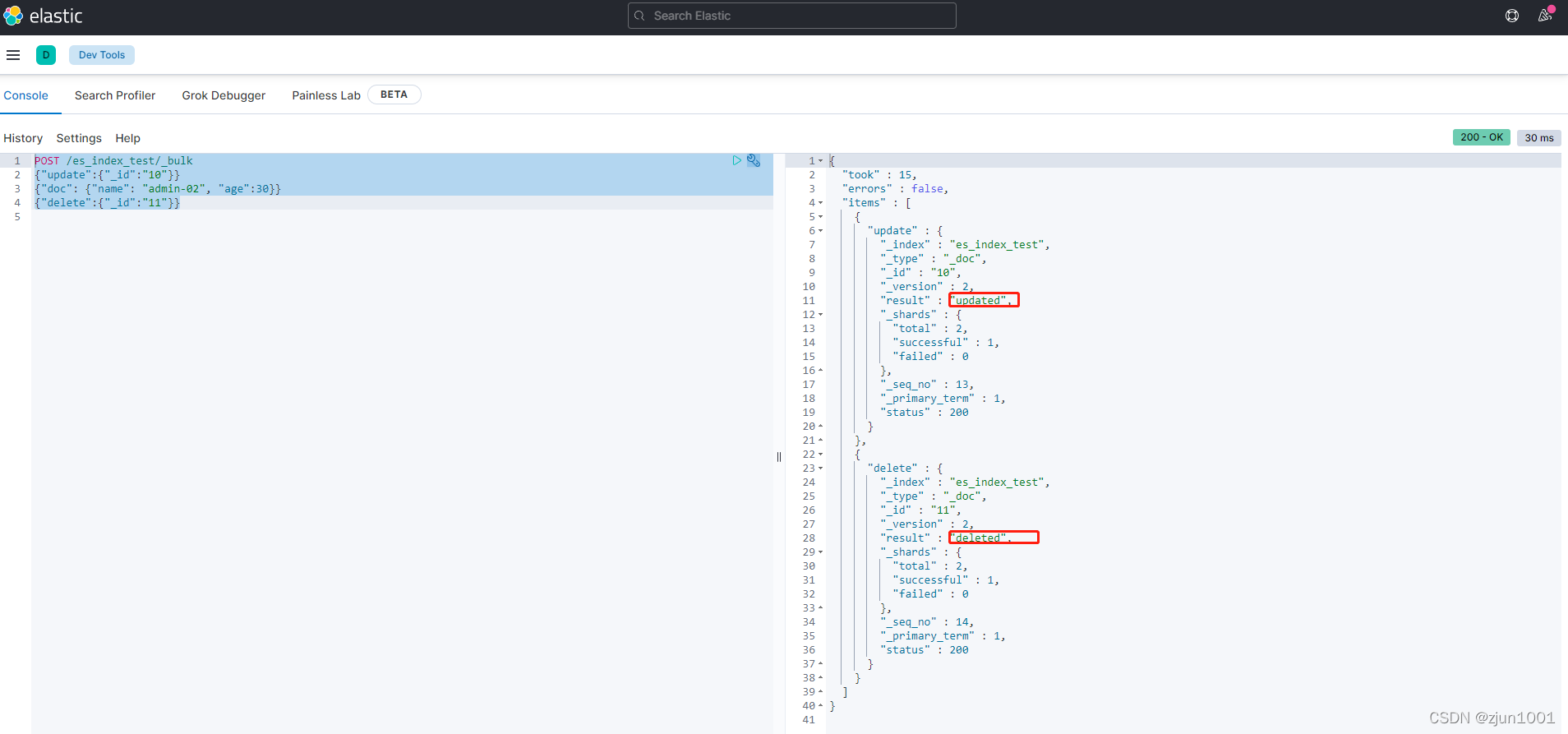This screenshot has width=1568, height=734.
Task: Open the console Help
Action: (128, 138)
